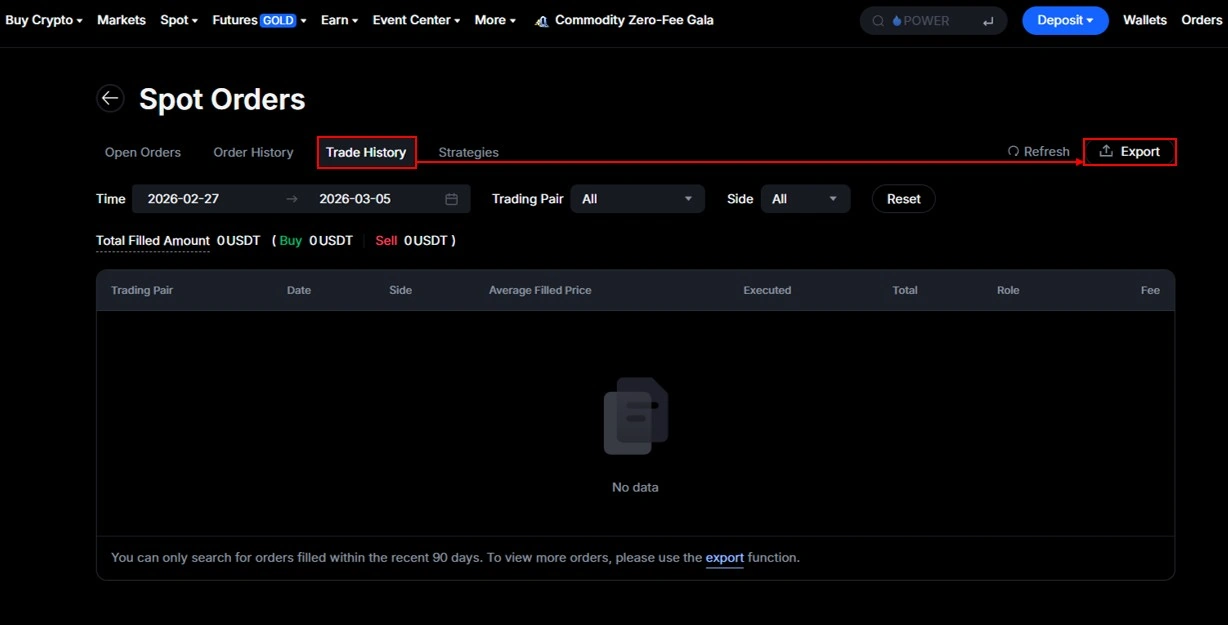
Task: Click the search magnifier icon
Action: [x=878, y=21]
